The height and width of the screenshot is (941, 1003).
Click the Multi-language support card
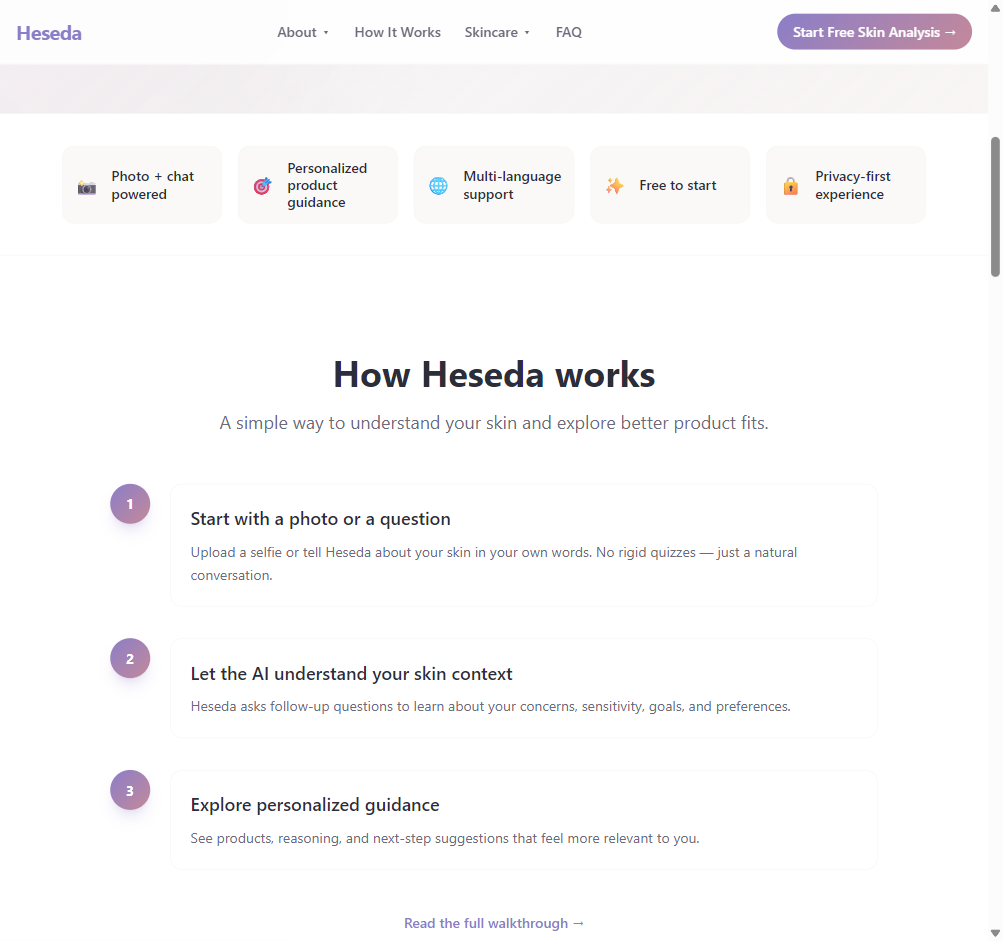(493, 185)
